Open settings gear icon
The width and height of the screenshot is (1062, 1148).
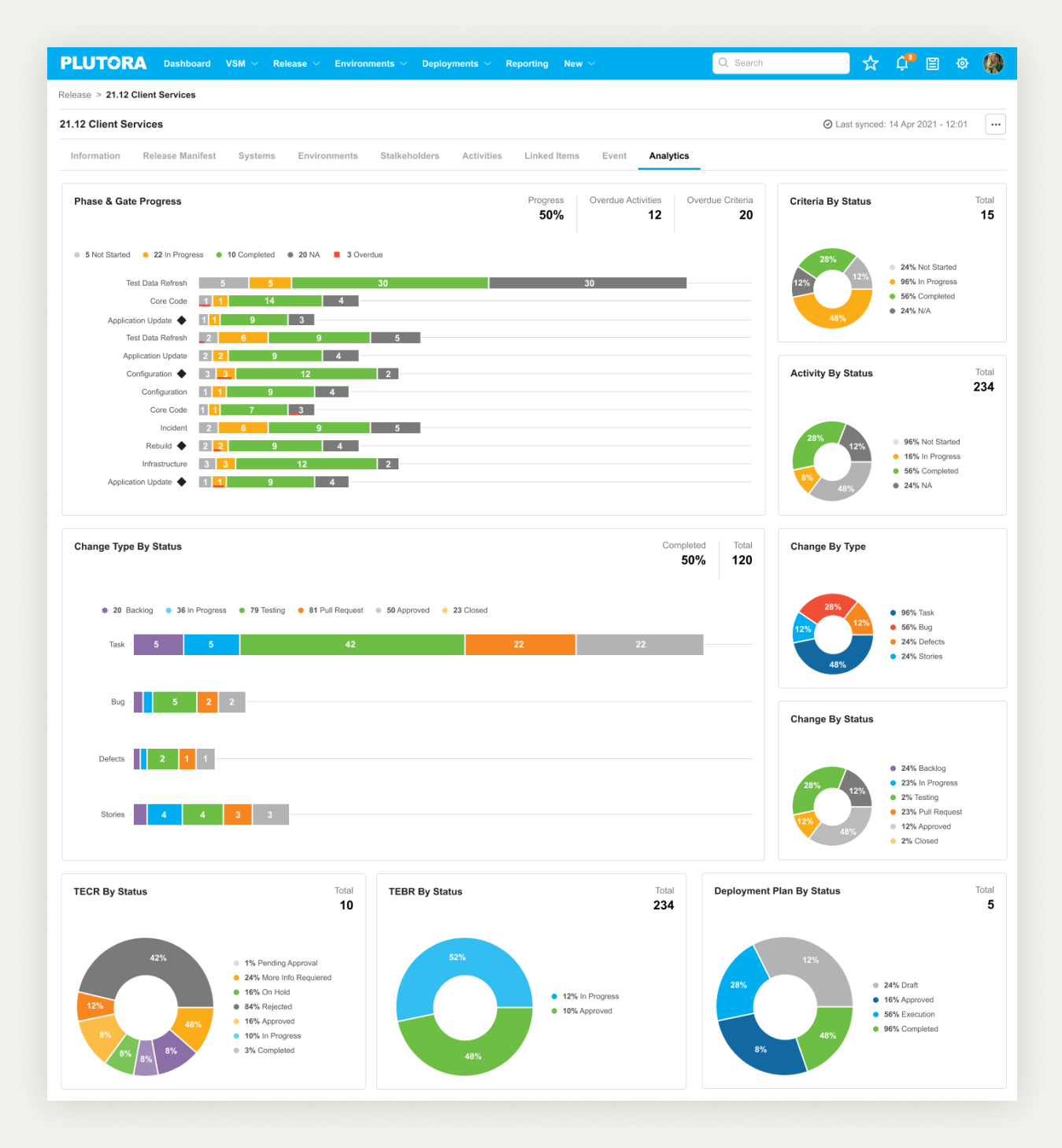962,64
